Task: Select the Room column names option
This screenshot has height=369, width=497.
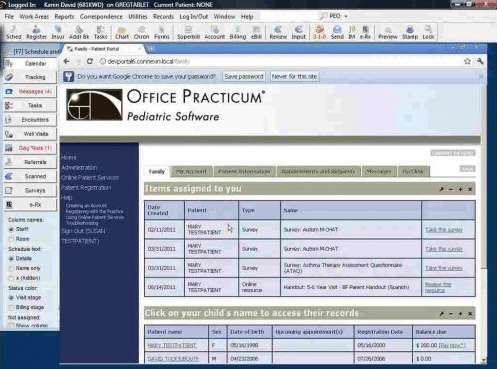Action: (11, 239)
